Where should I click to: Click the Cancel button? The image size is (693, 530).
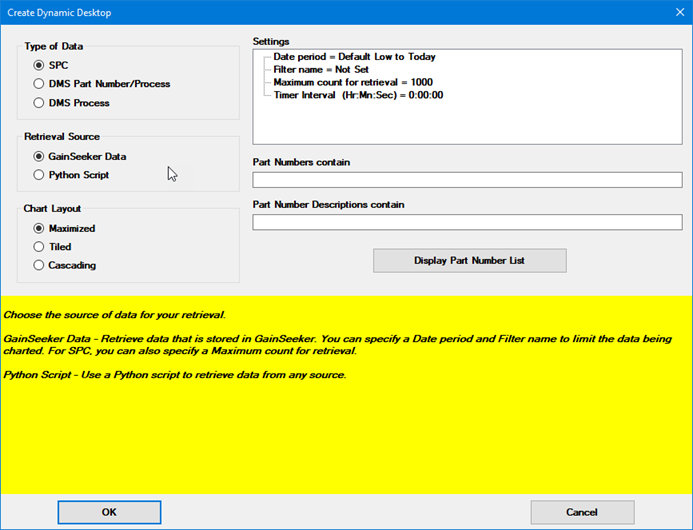tap(581, 512)
